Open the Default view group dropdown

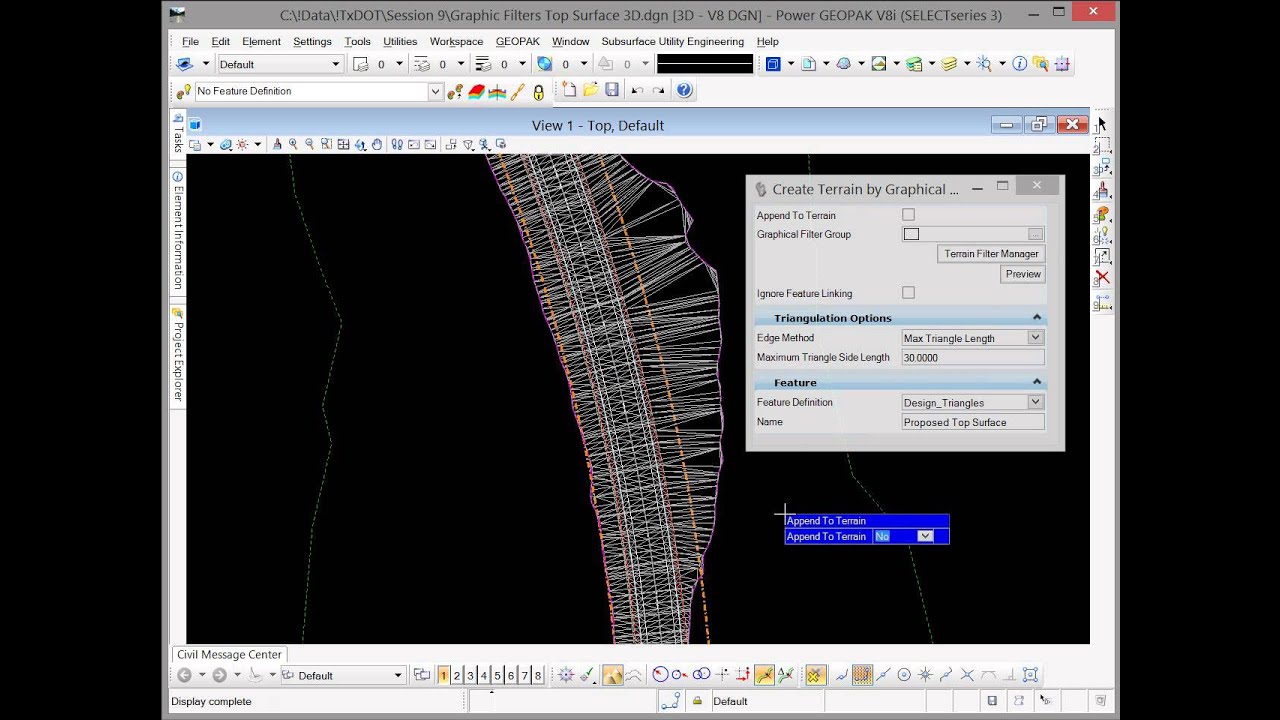pos(343,676)
